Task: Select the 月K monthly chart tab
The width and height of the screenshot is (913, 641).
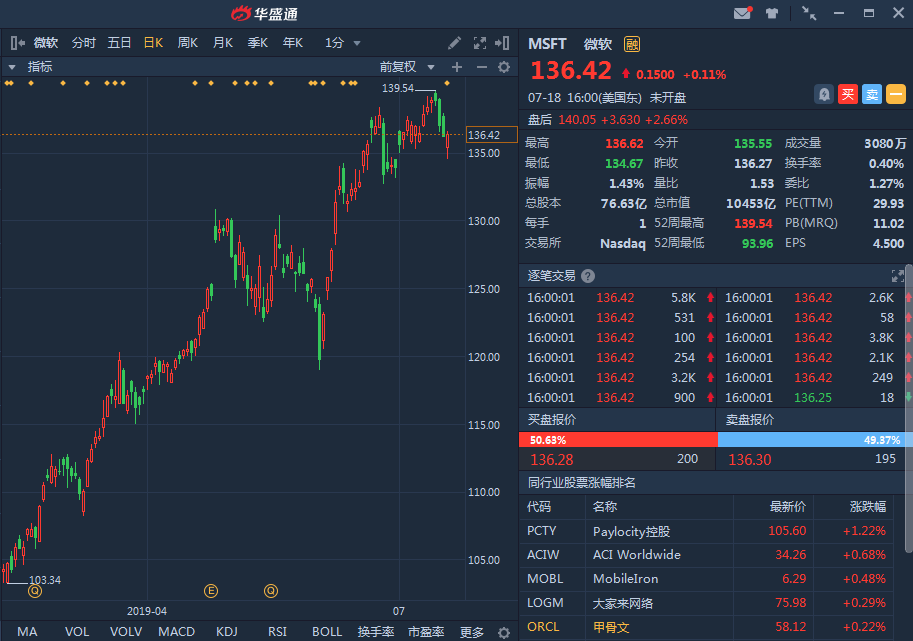Action: (x=222, y=43)
